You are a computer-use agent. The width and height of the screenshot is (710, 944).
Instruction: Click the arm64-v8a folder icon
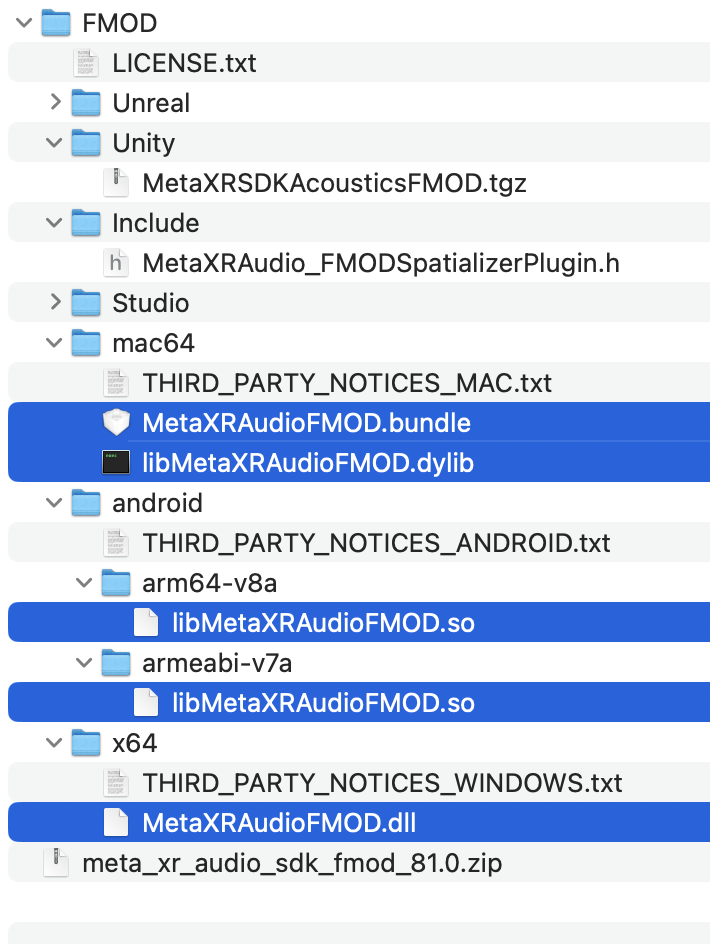(x=117, y=583)
